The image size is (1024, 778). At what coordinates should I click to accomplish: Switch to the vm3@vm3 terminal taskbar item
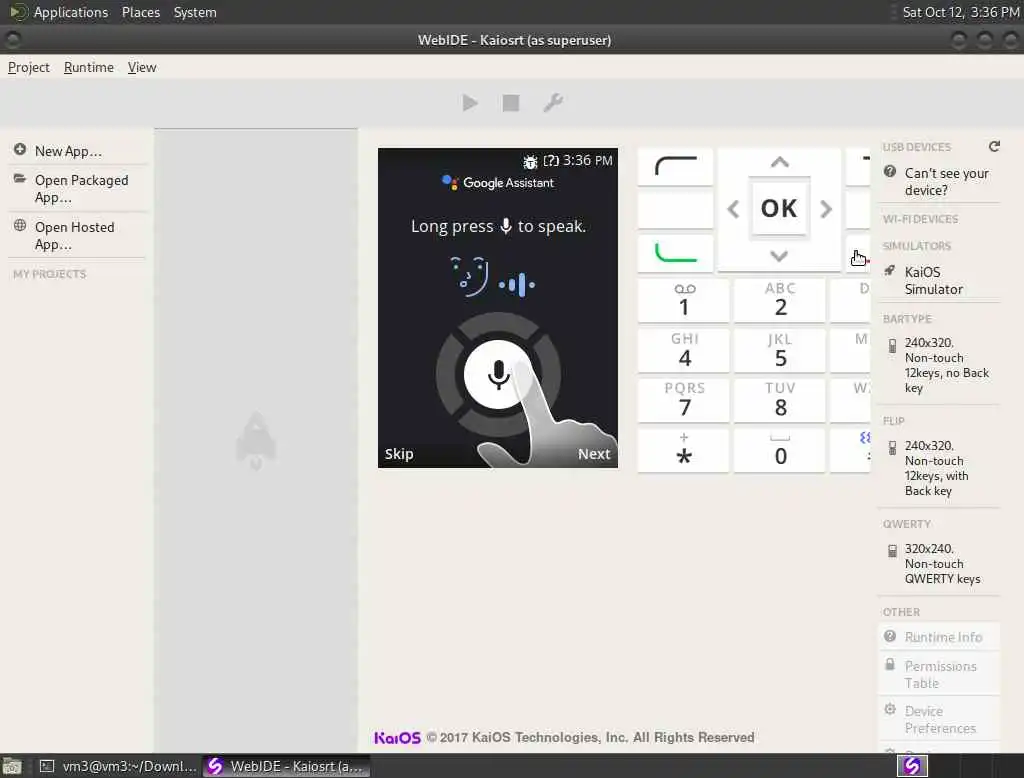coord(118,766)
